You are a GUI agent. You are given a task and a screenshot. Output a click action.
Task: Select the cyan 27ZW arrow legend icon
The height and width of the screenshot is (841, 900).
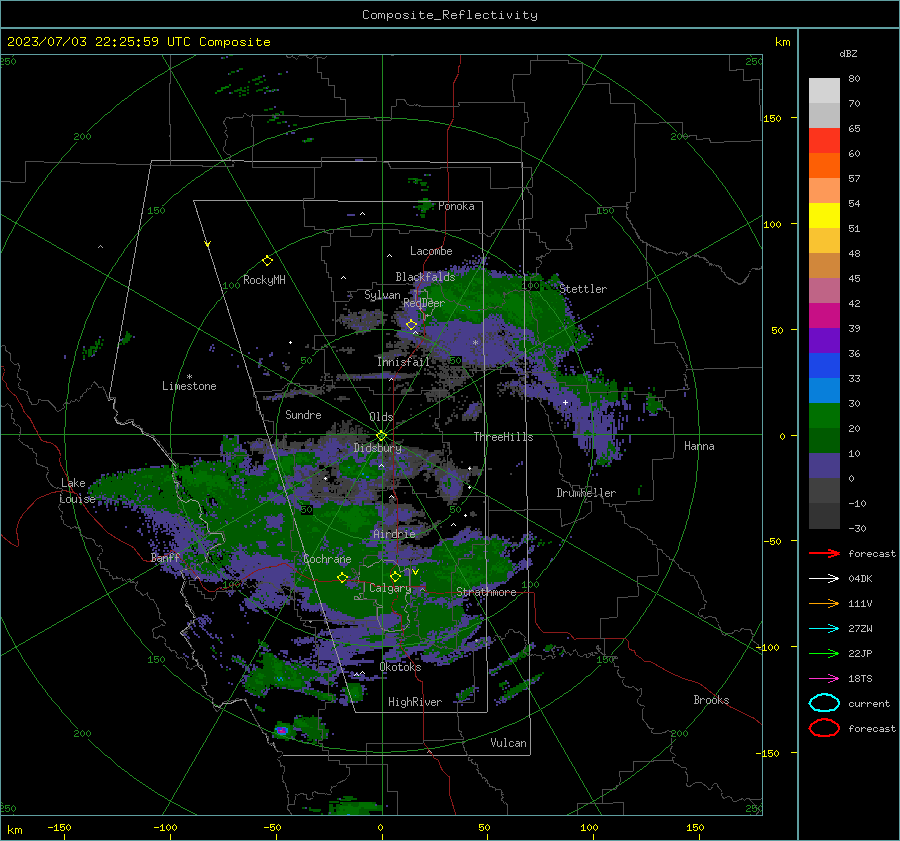[x=824, y=629]
